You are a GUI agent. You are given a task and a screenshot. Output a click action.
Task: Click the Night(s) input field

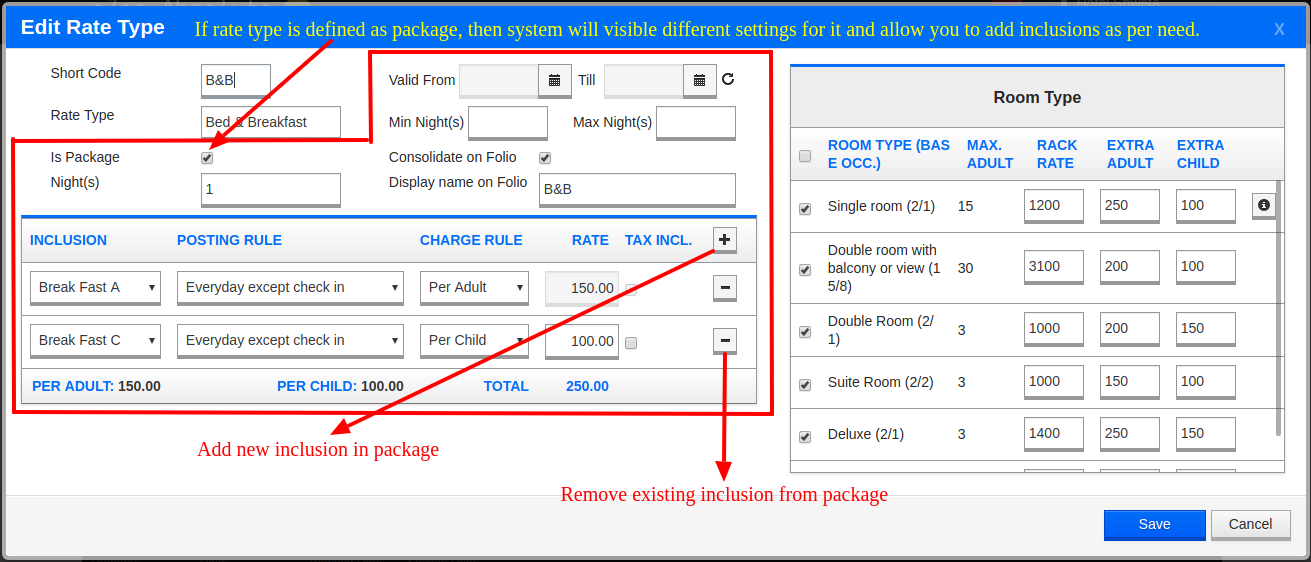[271, 189]
